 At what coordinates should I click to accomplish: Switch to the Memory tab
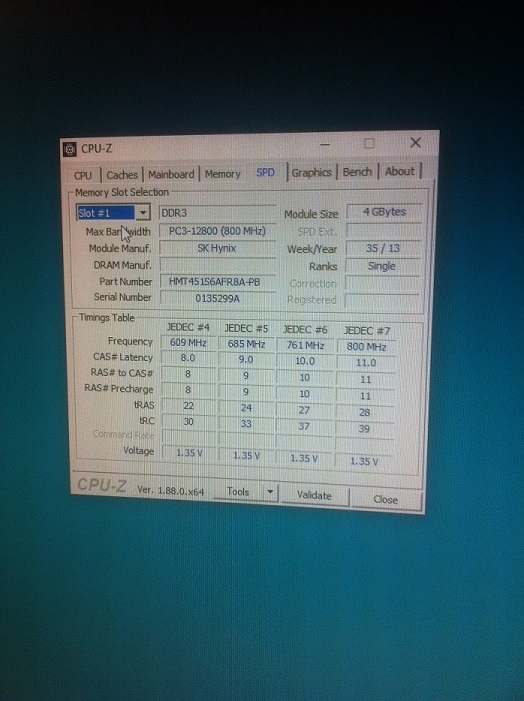[x=222, y=174]
